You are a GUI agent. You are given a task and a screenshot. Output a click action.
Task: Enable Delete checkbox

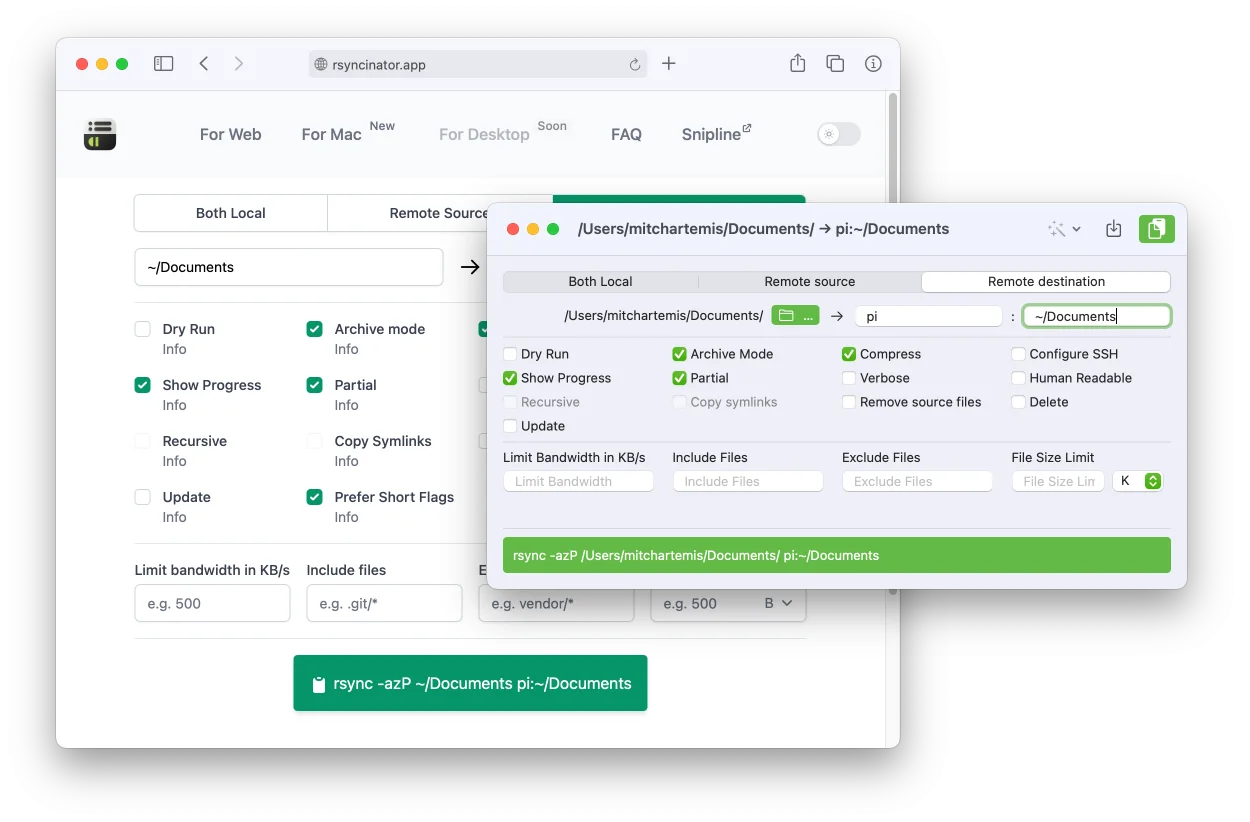click(x=1018, y=402)
